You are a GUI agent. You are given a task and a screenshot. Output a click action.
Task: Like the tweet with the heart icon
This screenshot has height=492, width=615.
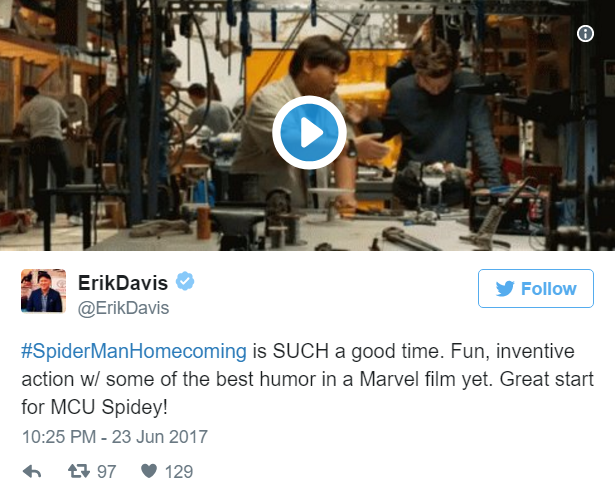pos(149,471)
